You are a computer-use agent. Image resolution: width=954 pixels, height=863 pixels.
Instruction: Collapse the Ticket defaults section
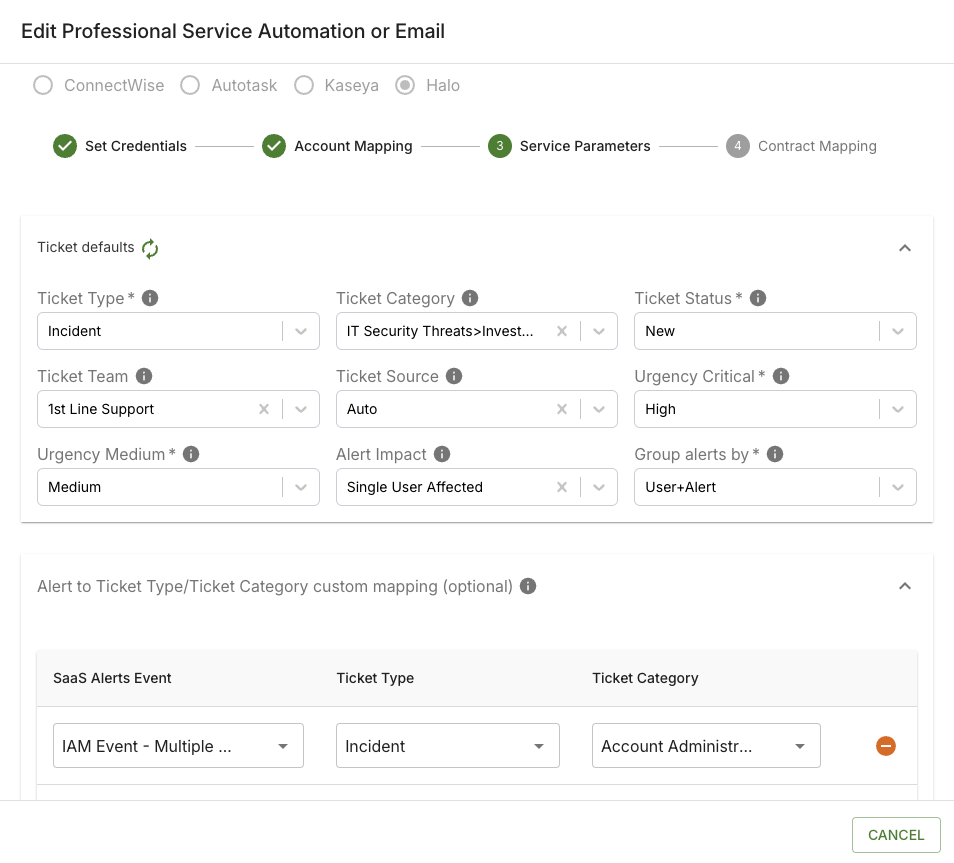(x=904, y=248)
